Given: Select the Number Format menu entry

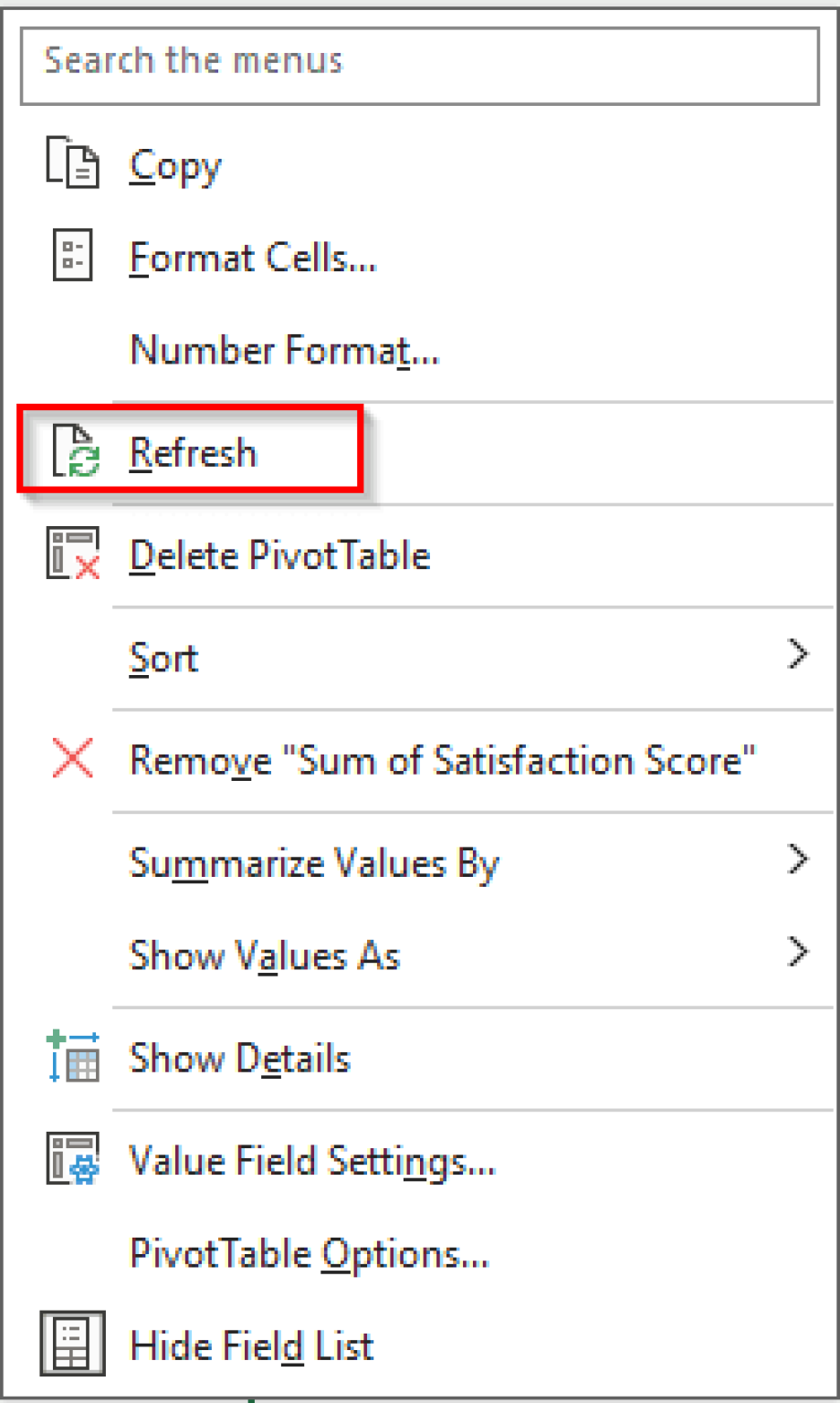Looking at the screenshot, I should pyautogui.click(x=284, y=350).
